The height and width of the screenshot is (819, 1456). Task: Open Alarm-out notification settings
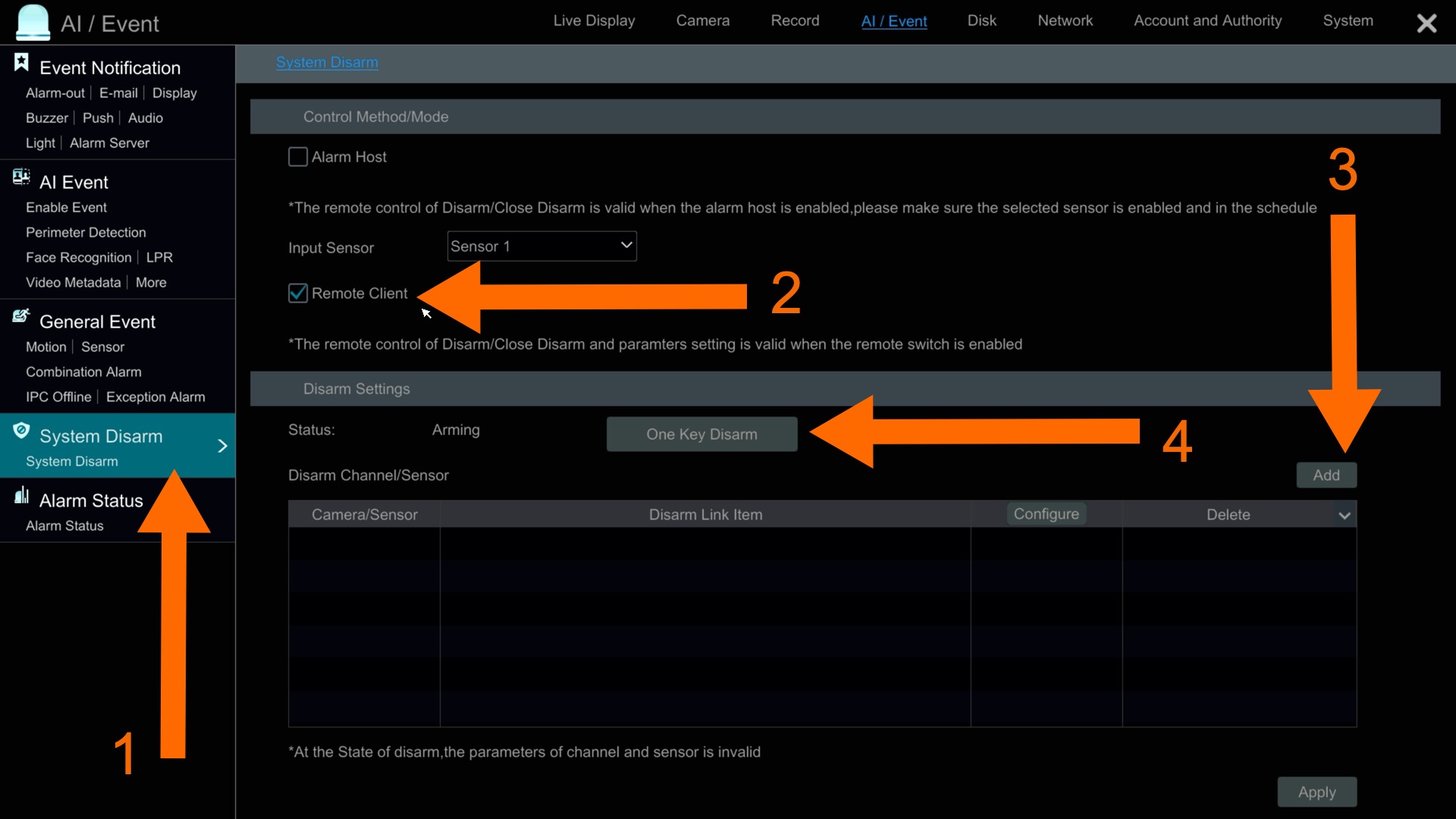coord(55,93)
